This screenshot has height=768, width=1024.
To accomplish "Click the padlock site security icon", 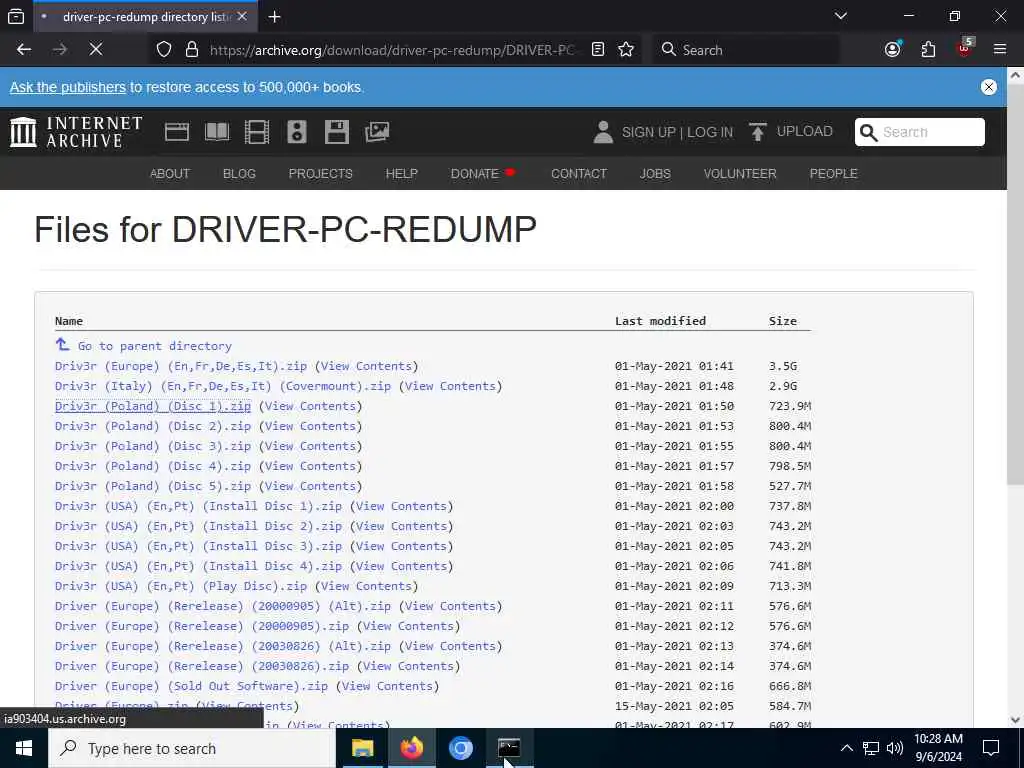I will [191, 50].
